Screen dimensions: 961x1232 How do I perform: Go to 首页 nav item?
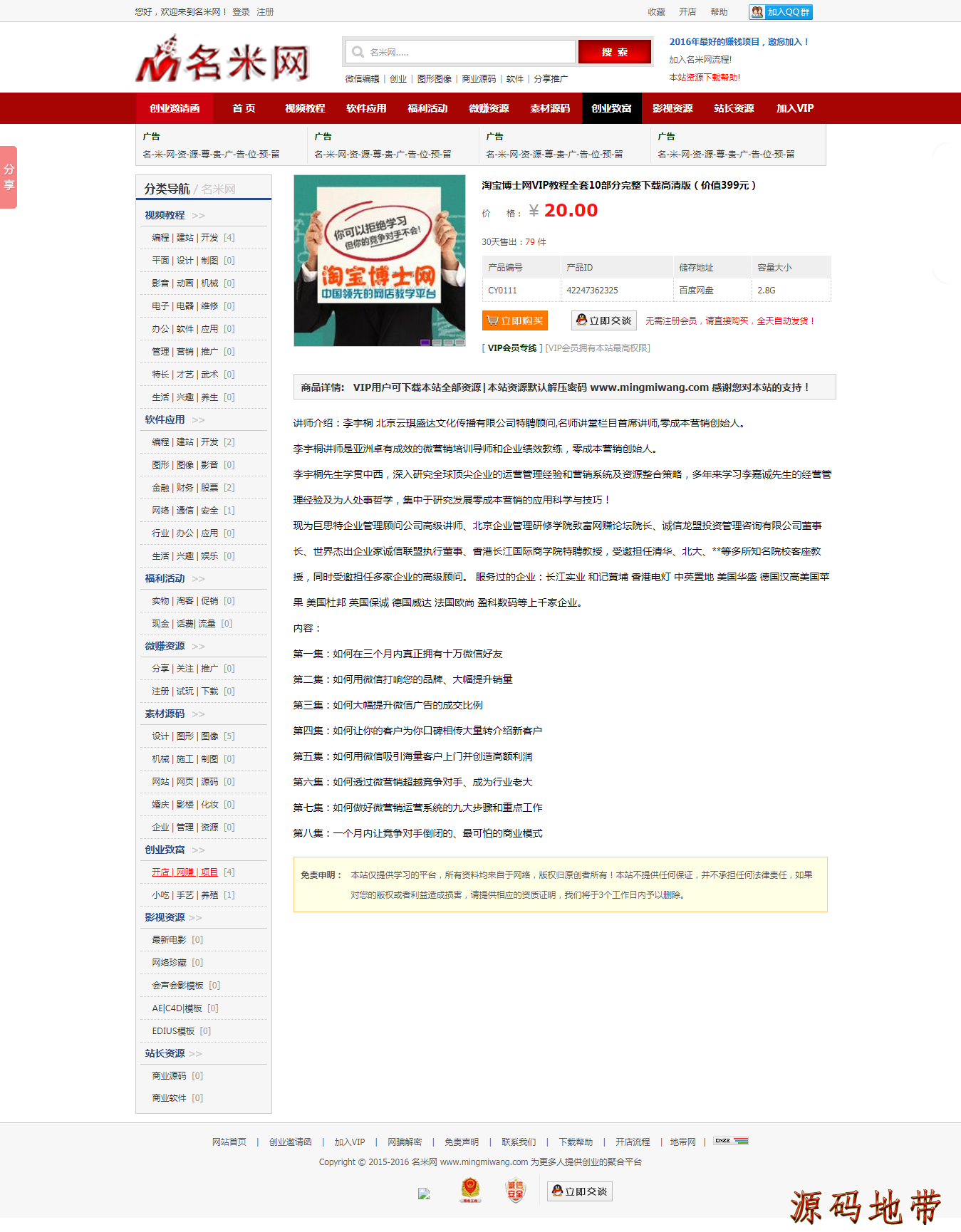coord(244,108)
